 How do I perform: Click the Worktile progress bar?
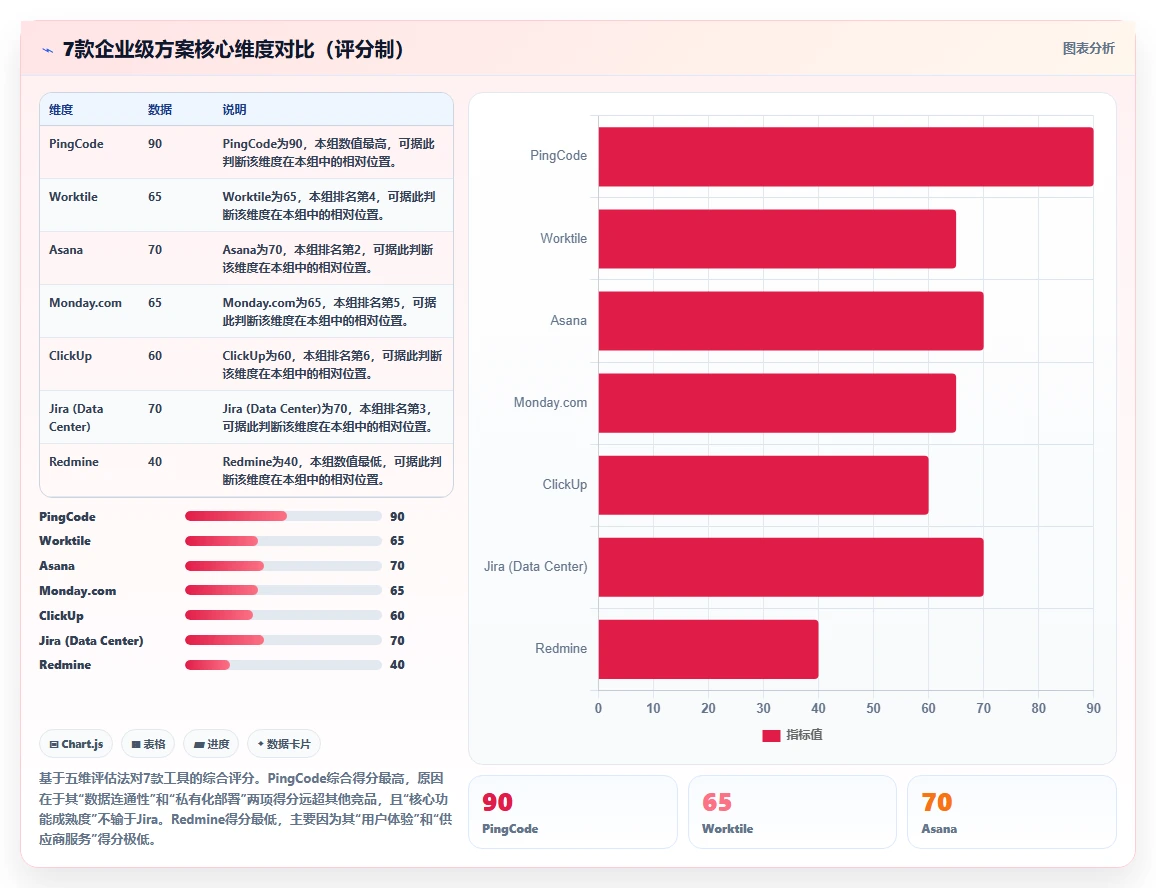(283, 541)
